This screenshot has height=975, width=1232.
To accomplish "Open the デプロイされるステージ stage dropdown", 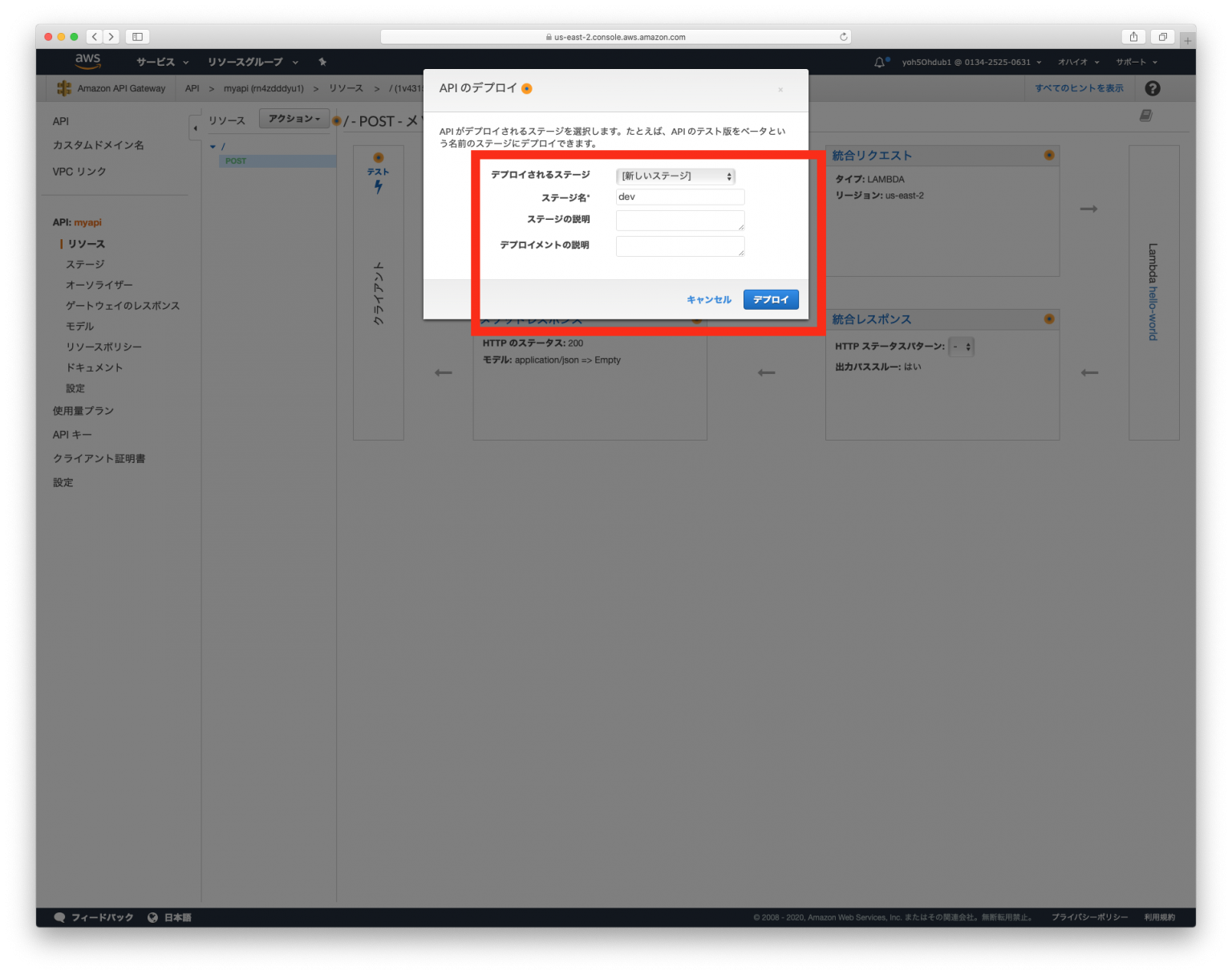I will pos(676,176).
